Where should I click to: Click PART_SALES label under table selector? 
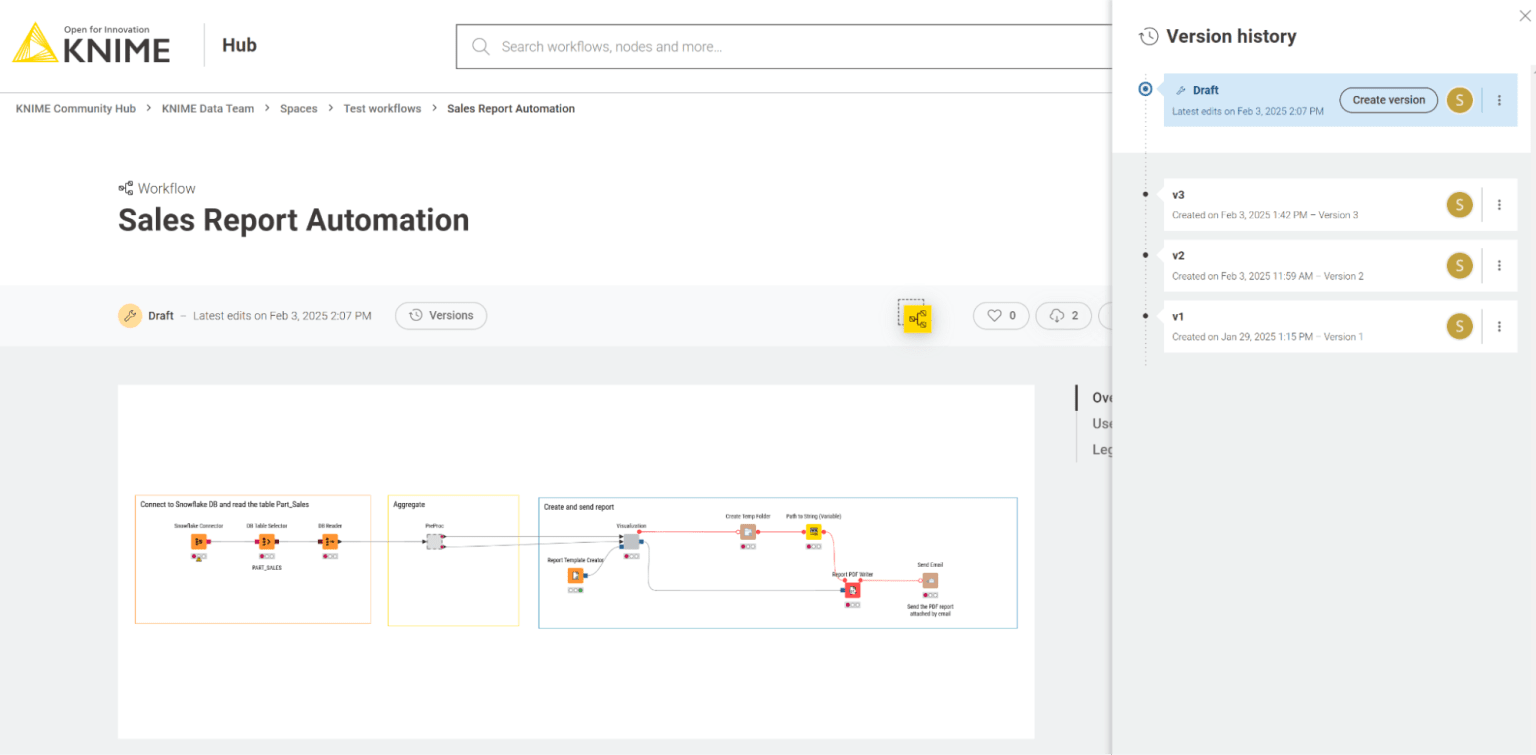coord(266,567)
